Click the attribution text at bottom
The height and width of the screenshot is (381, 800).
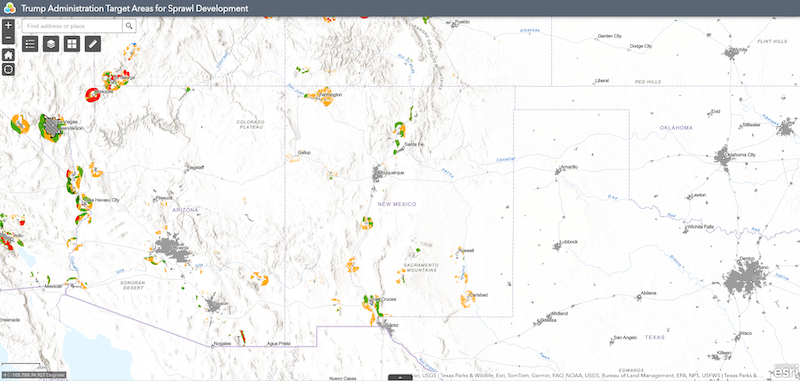pos(592,376)
